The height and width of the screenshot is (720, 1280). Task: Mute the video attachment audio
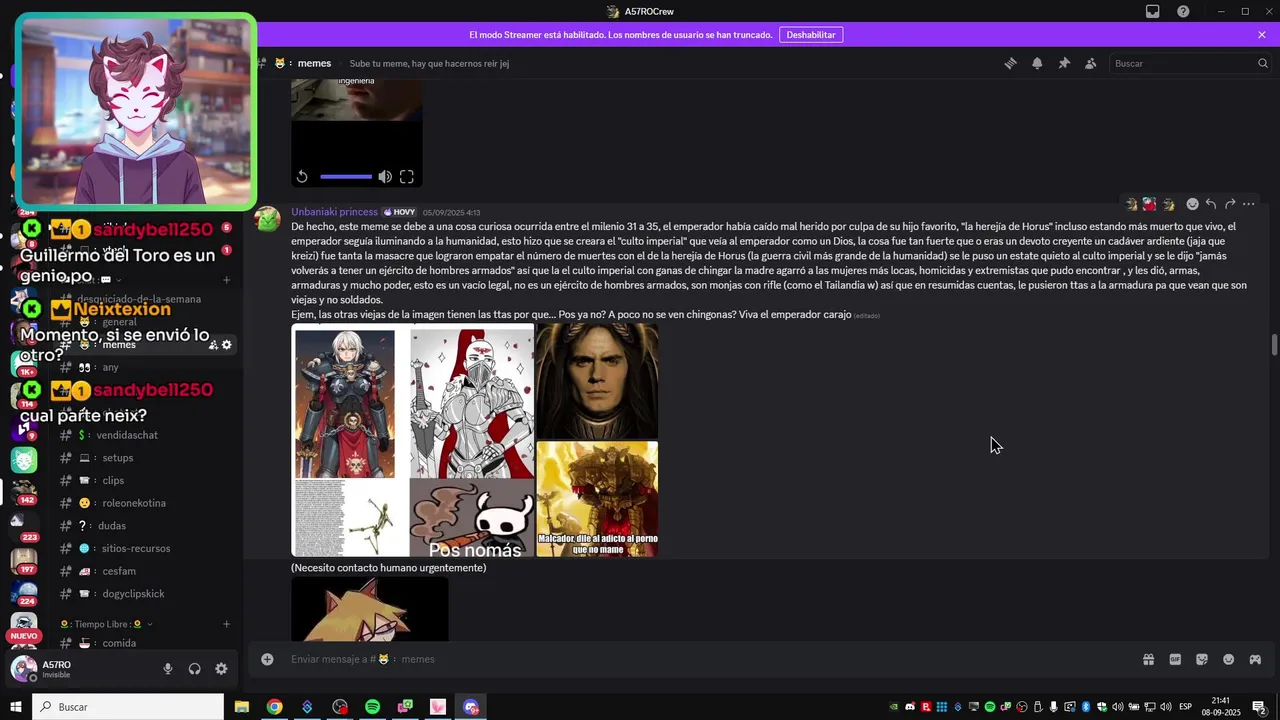pos(385,177)
